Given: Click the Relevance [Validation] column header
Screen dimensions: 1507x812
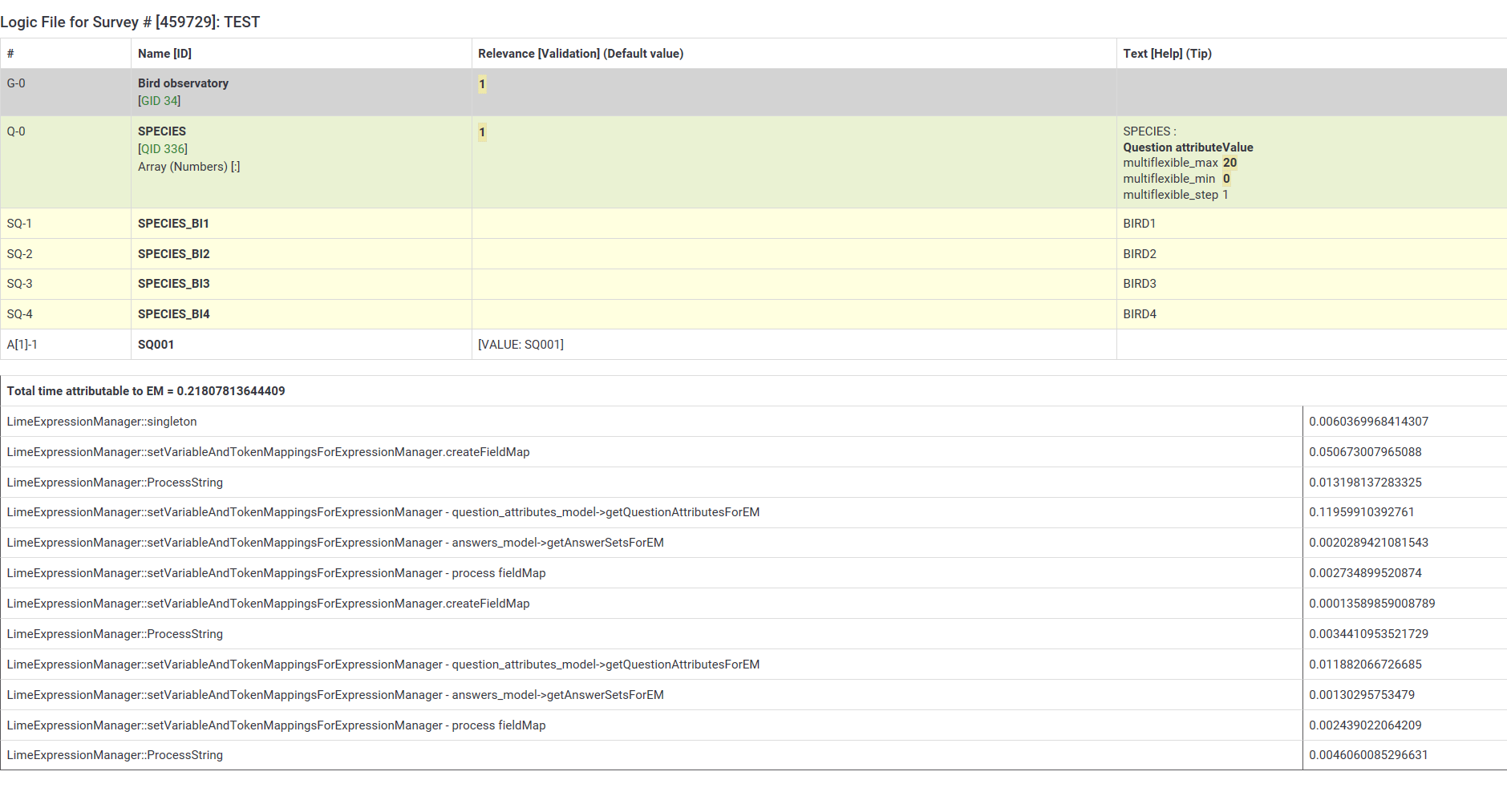Looking at the screenshot, I should (x=580, y=54).
